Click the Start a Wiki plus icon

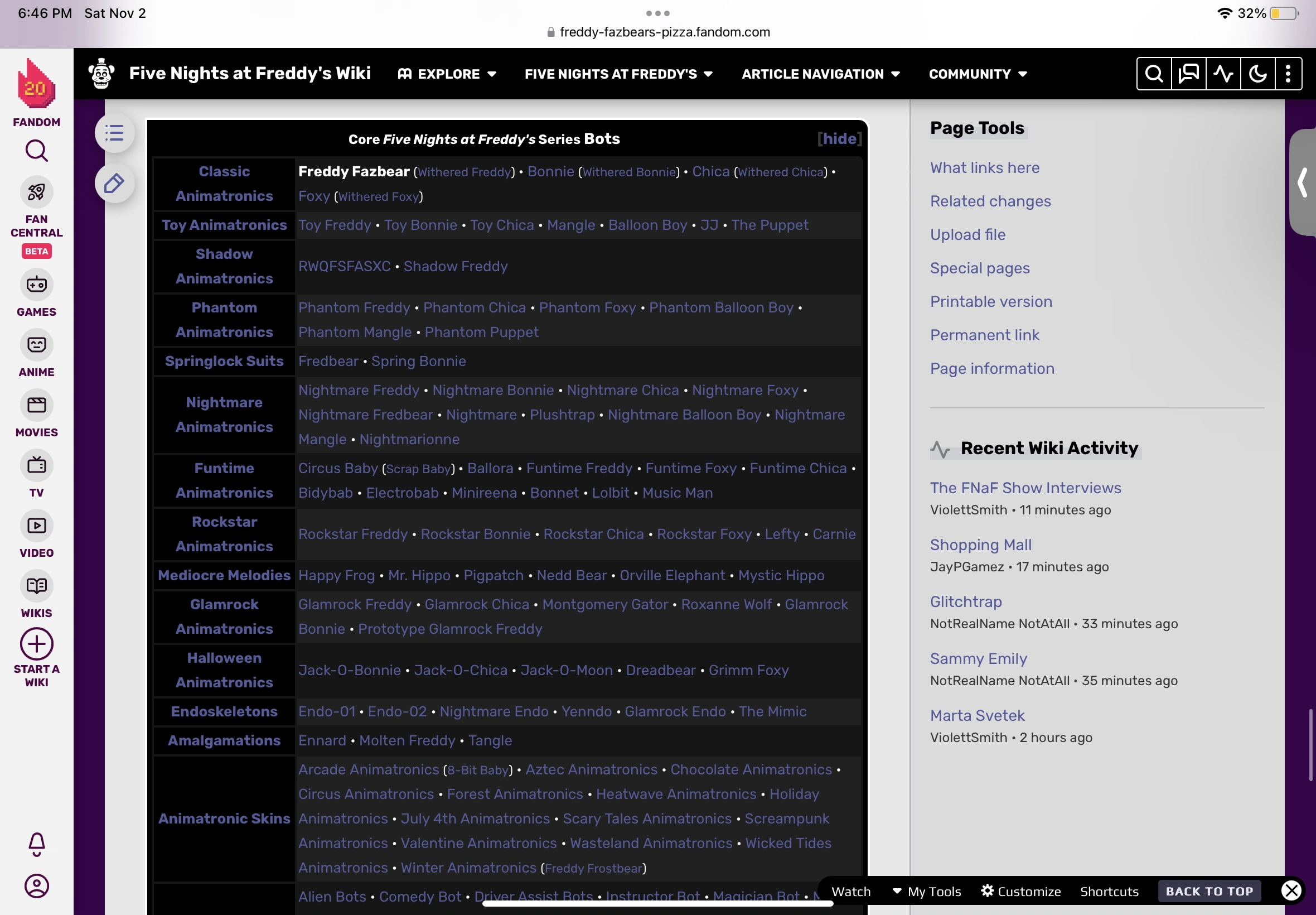[x=36, y=644]
